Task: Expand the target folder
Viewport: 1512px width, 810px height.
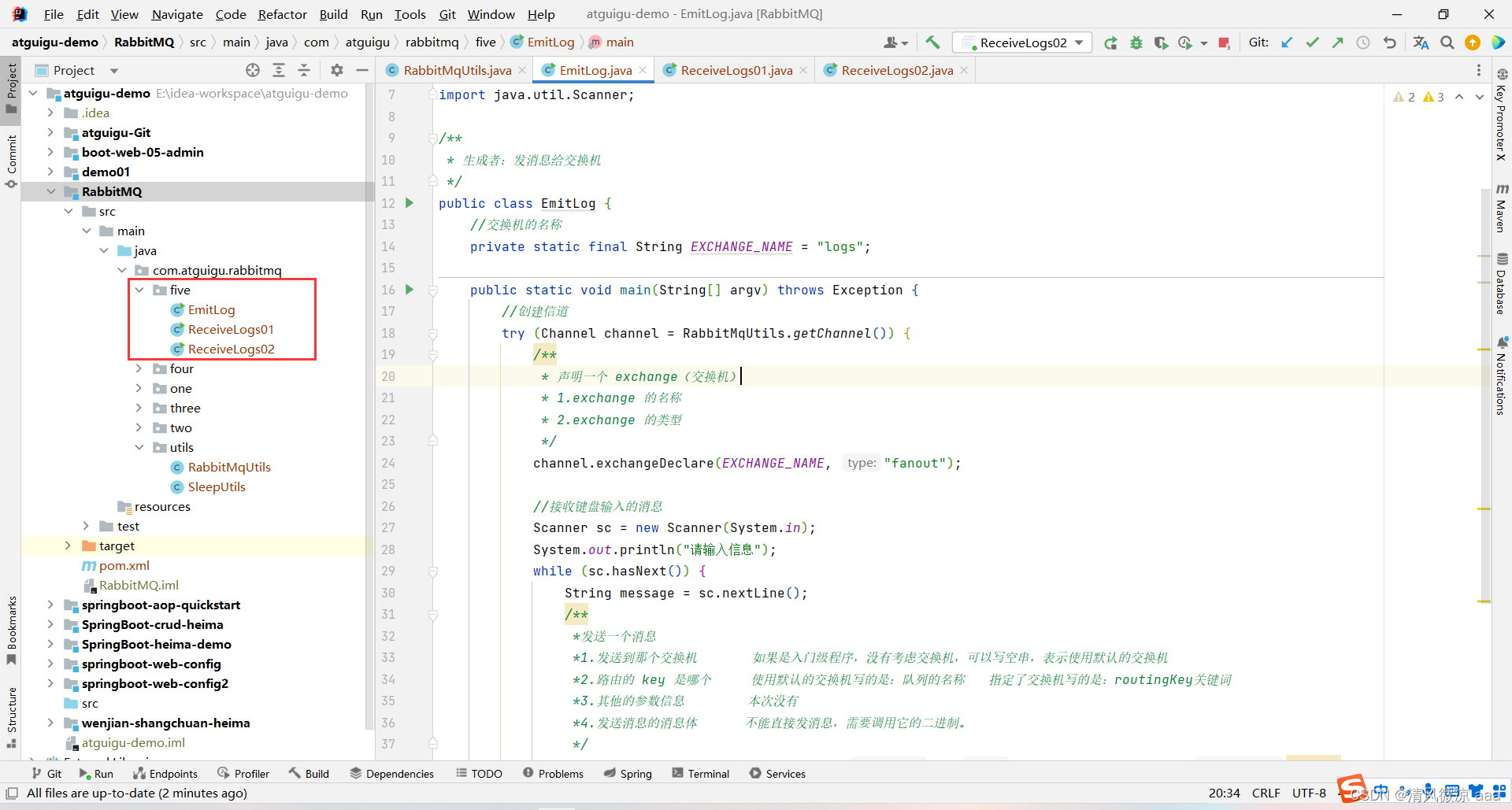Action: [x=69, y=546]
